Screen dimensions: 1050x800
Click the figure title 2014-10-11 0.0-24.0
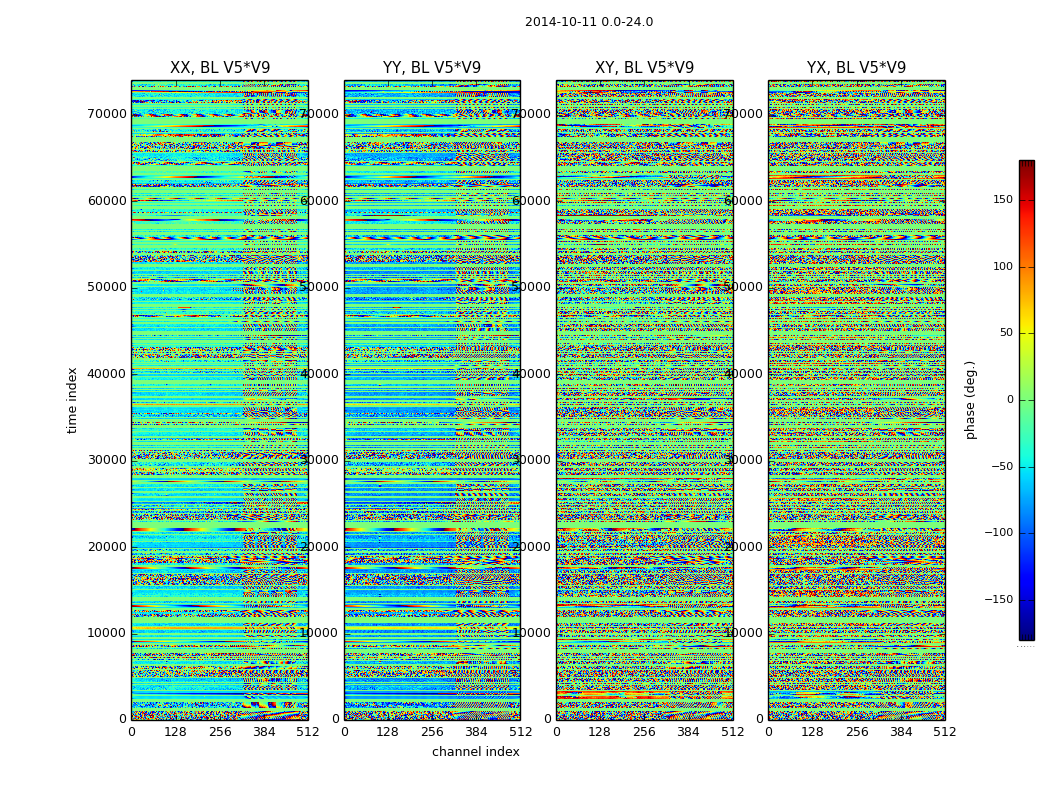pyautogui.click(x=588, y=22)
